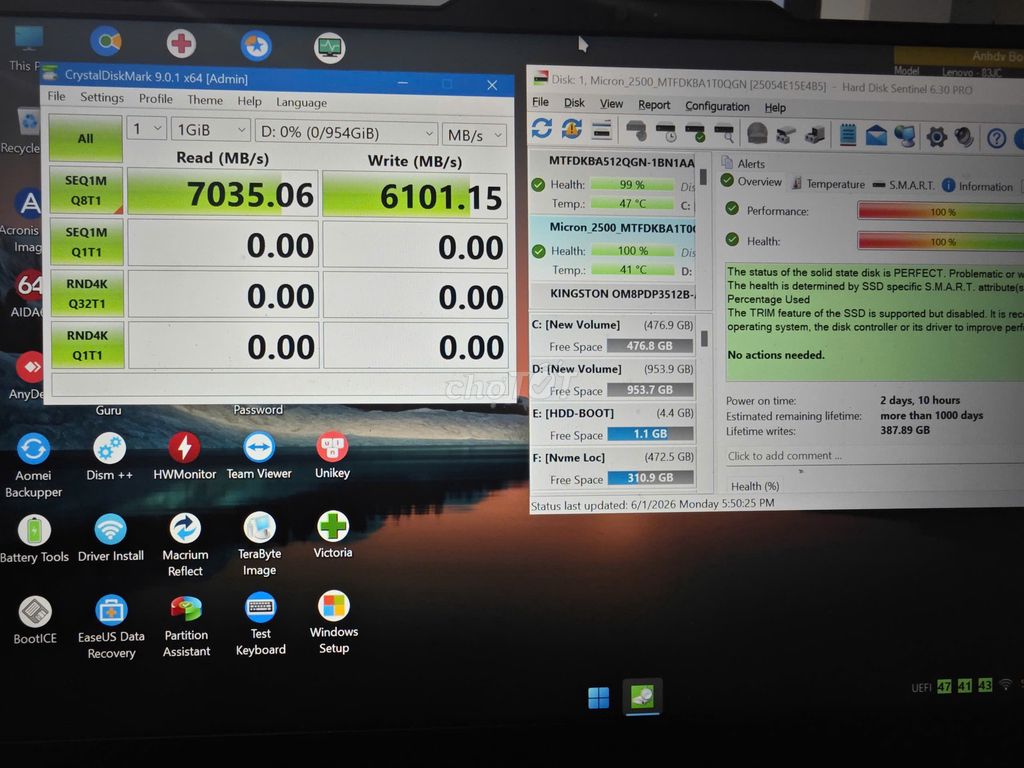Click E: [HDD-BOOT] free space bar 1.1 GB

(x=650, y=434)
